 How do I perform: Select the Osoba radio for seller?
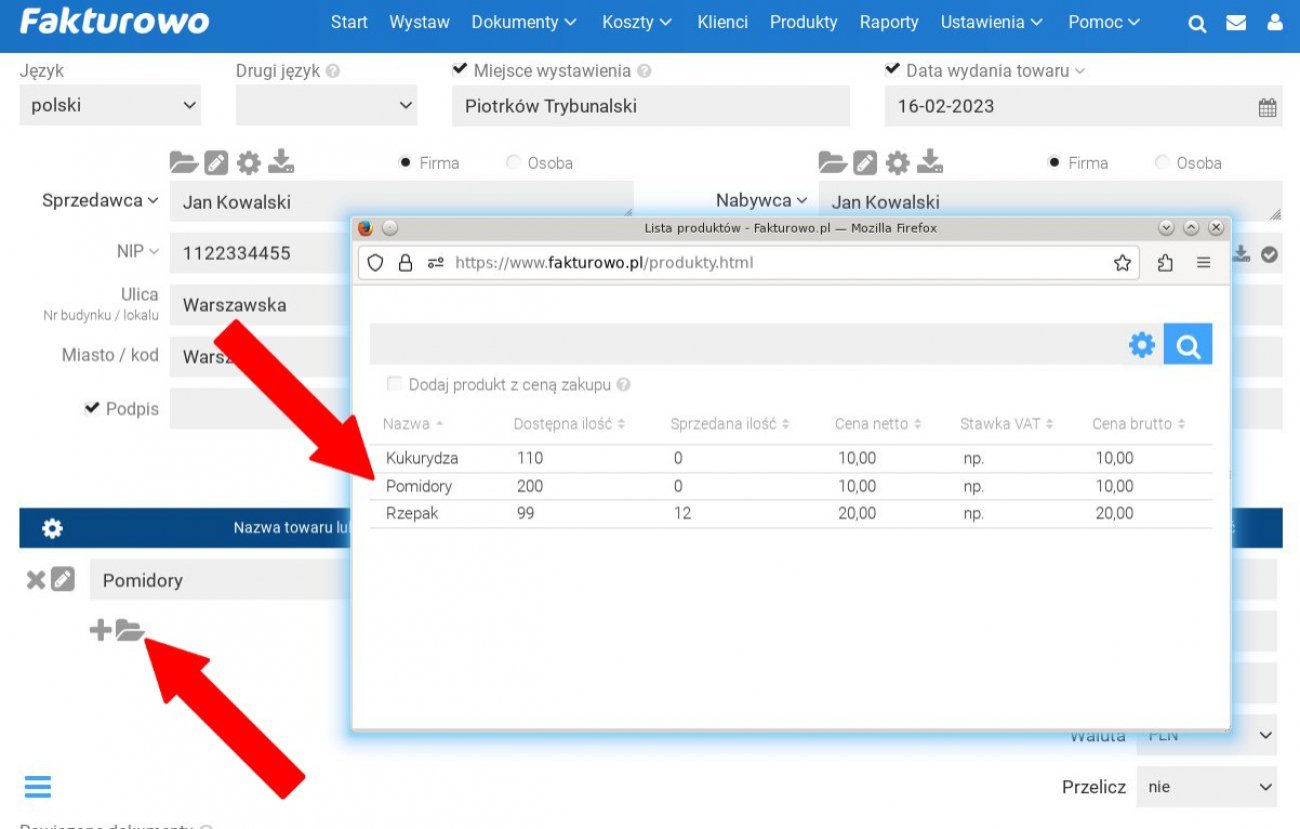pyautogui.click(x=514, y=163)
